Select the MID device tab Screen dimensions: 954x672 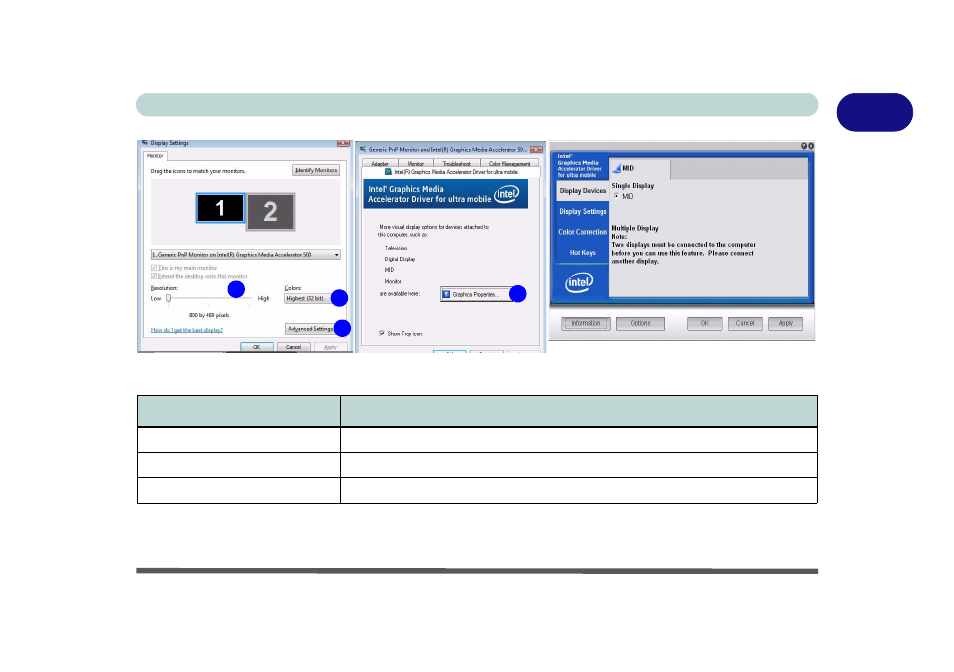tap(640, 168)
